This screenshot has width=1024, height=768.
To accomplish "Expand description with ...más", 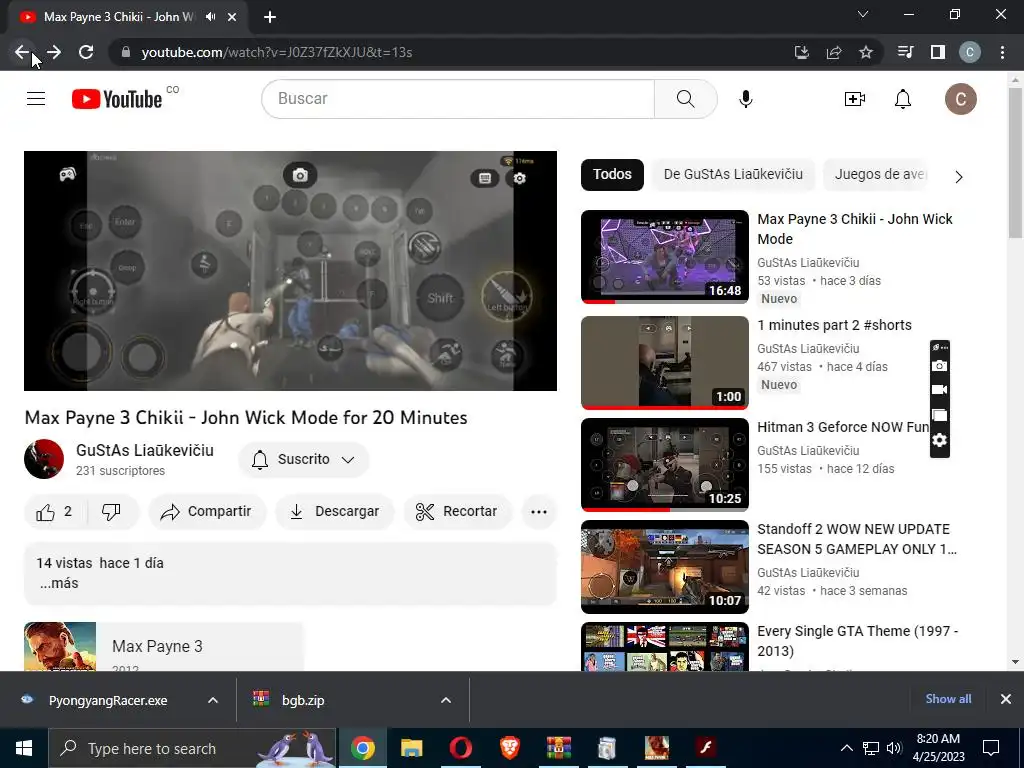I will [59, 583].
